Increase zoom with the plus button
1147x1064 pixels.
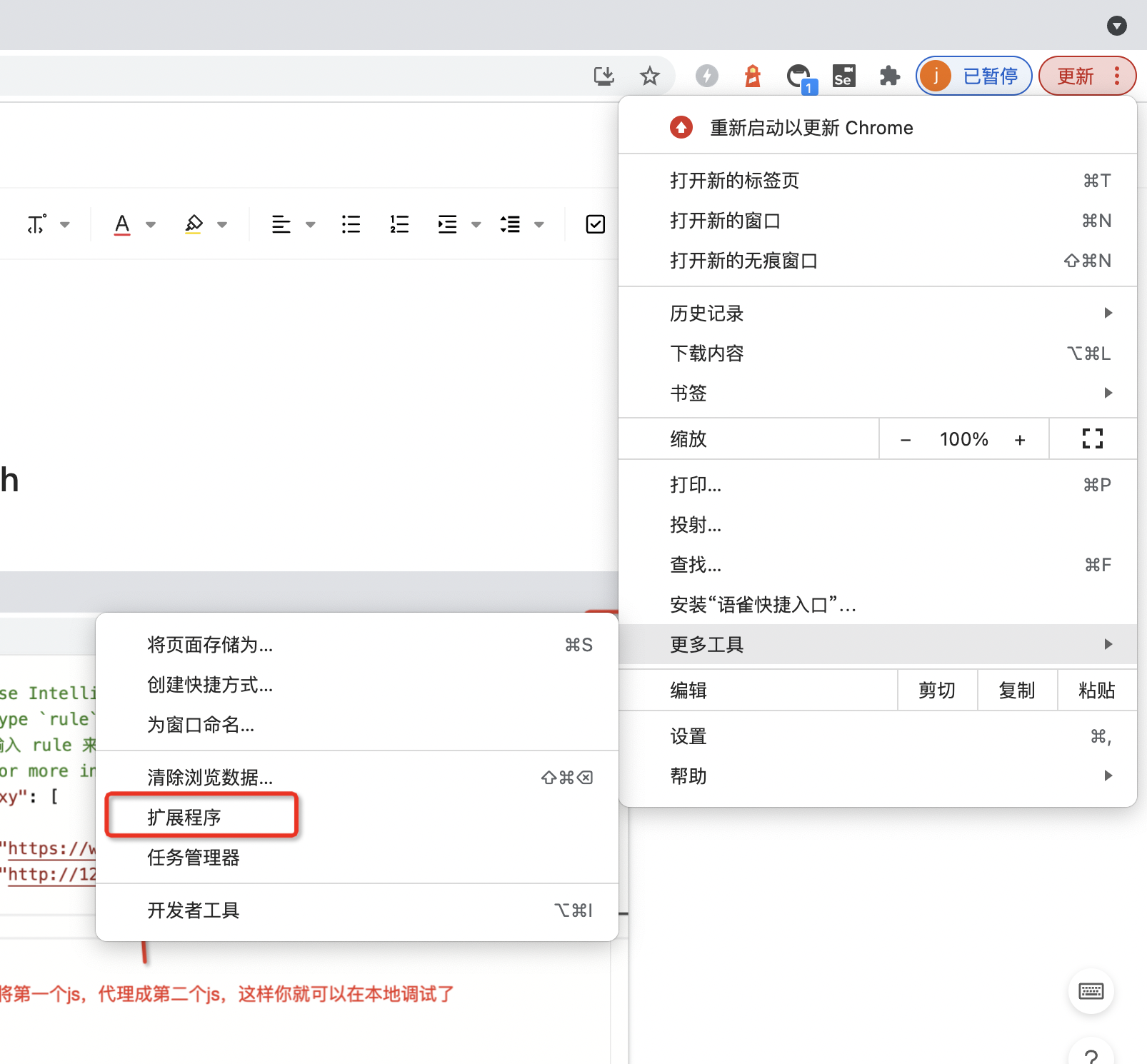coord(1020,439)
